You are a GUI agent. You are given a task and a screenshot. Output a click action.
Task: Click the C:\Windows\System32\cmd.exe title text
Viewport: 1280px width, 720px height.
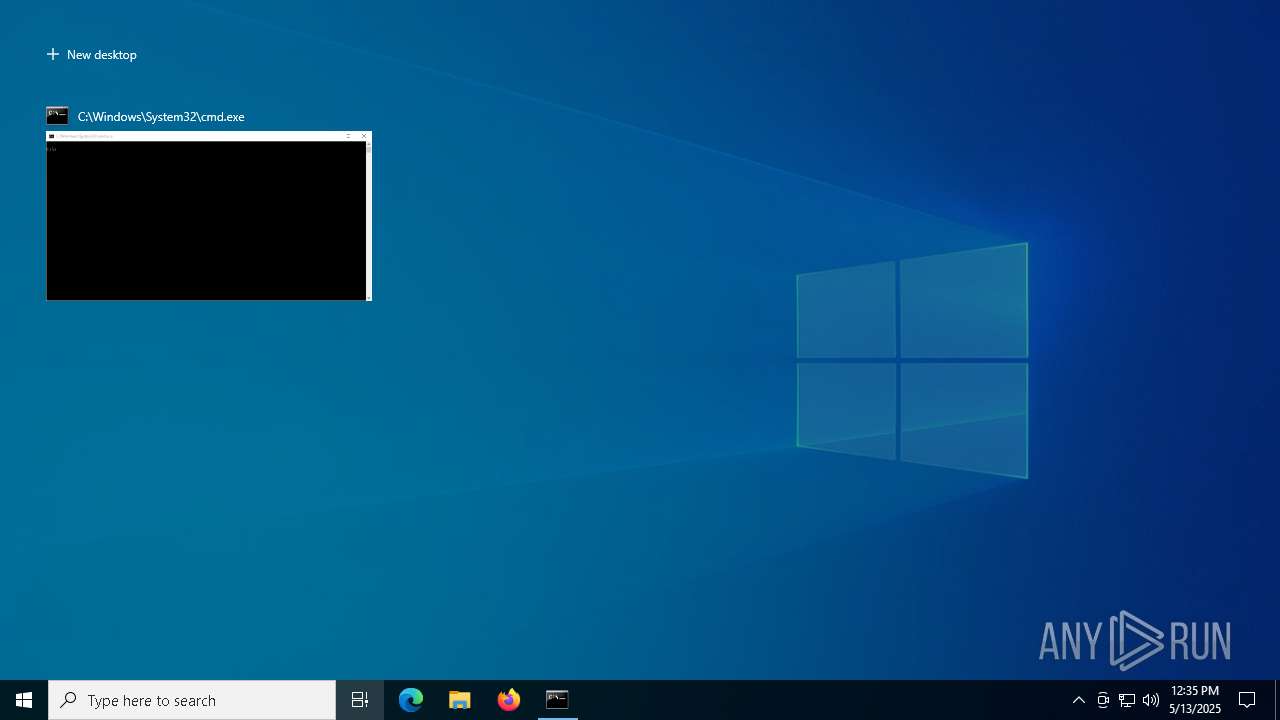pos(161,117)
